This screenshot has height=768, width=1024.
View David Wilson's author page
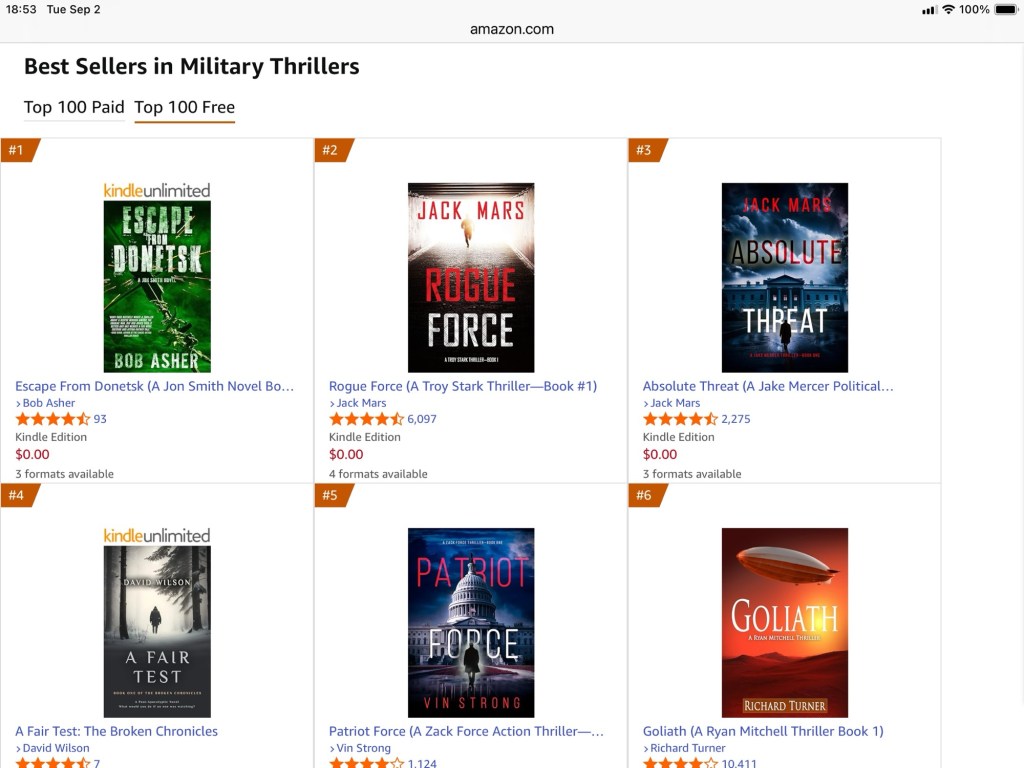55,748
